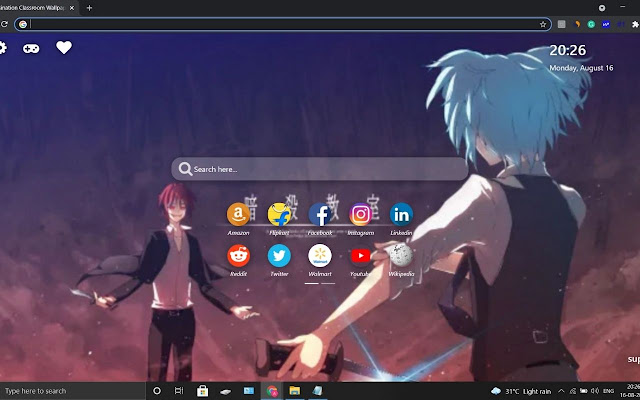Click the ENG language indicator in the taskbar
Viewport: 640px width, 400px height.
tap(609, 391)
